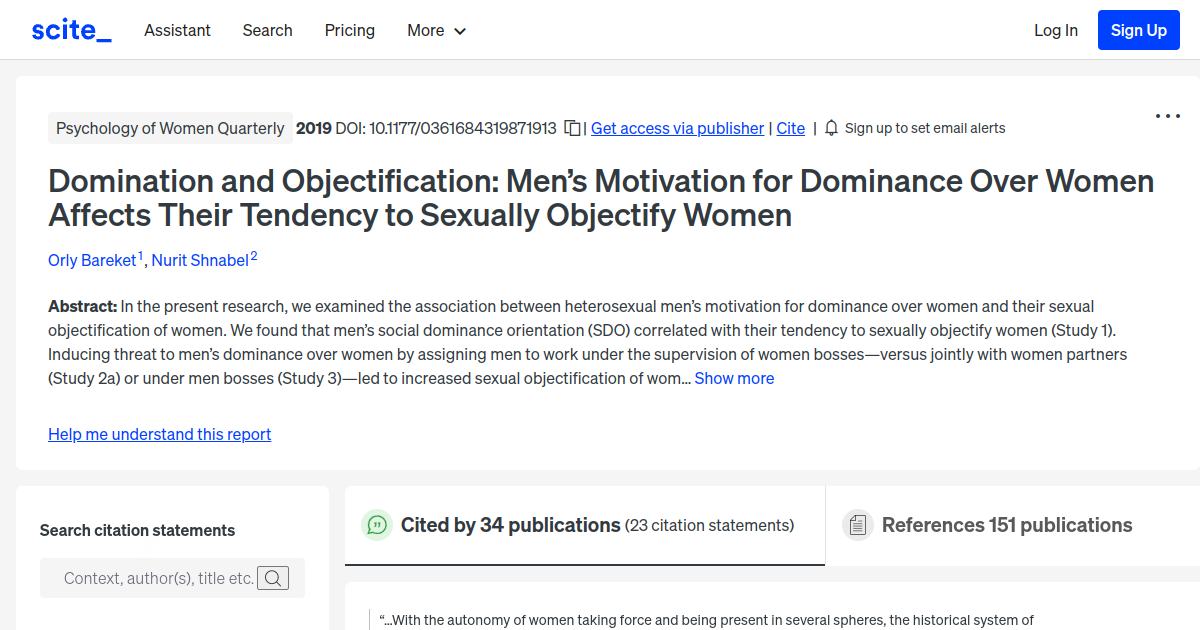Image resolution: width=1200 pixels, height=630 pixels.
Task: Select the Cited by 34 publications tab
Action: [509, 524]
